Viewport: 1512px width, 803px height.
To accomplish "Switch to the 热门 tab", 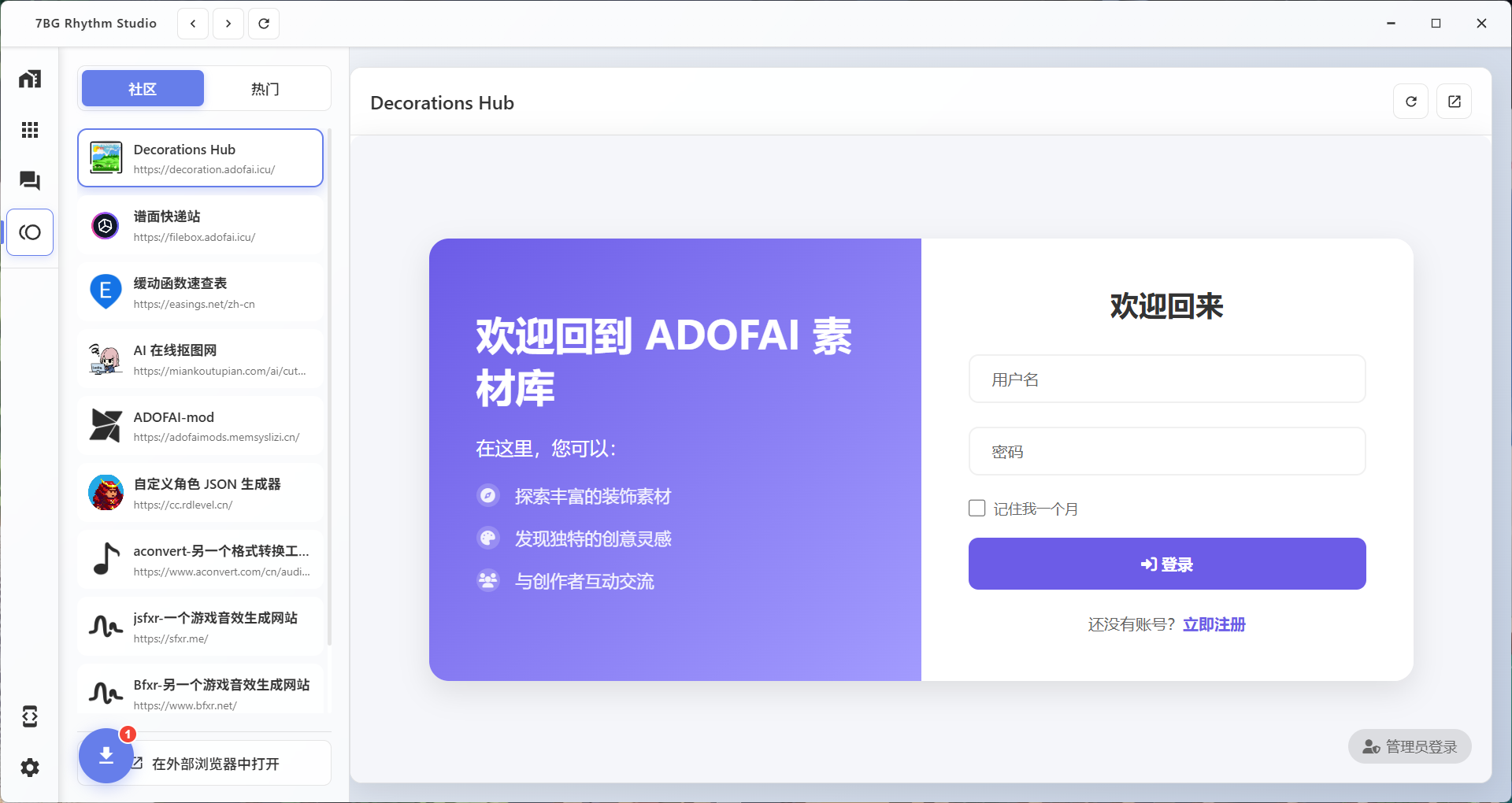I will (x=265, y=88).
